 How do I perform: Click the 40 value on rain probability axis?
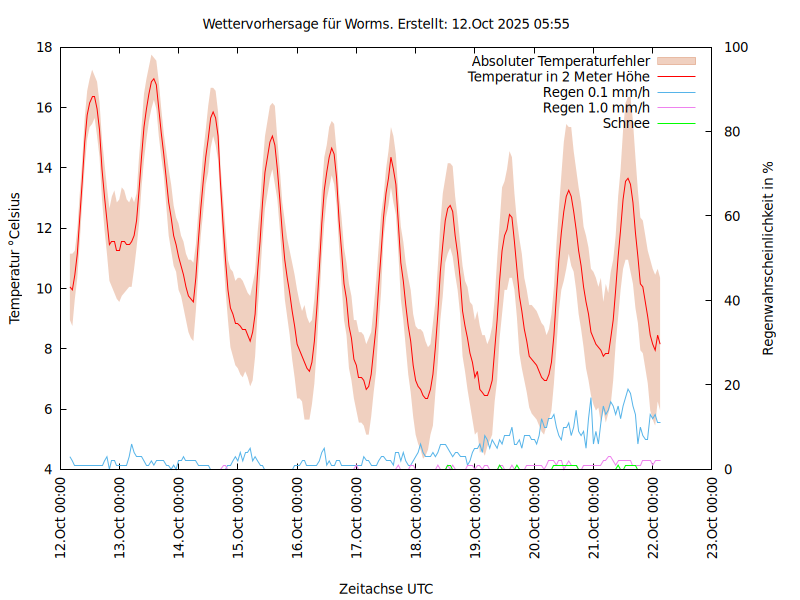pos(730,300)
